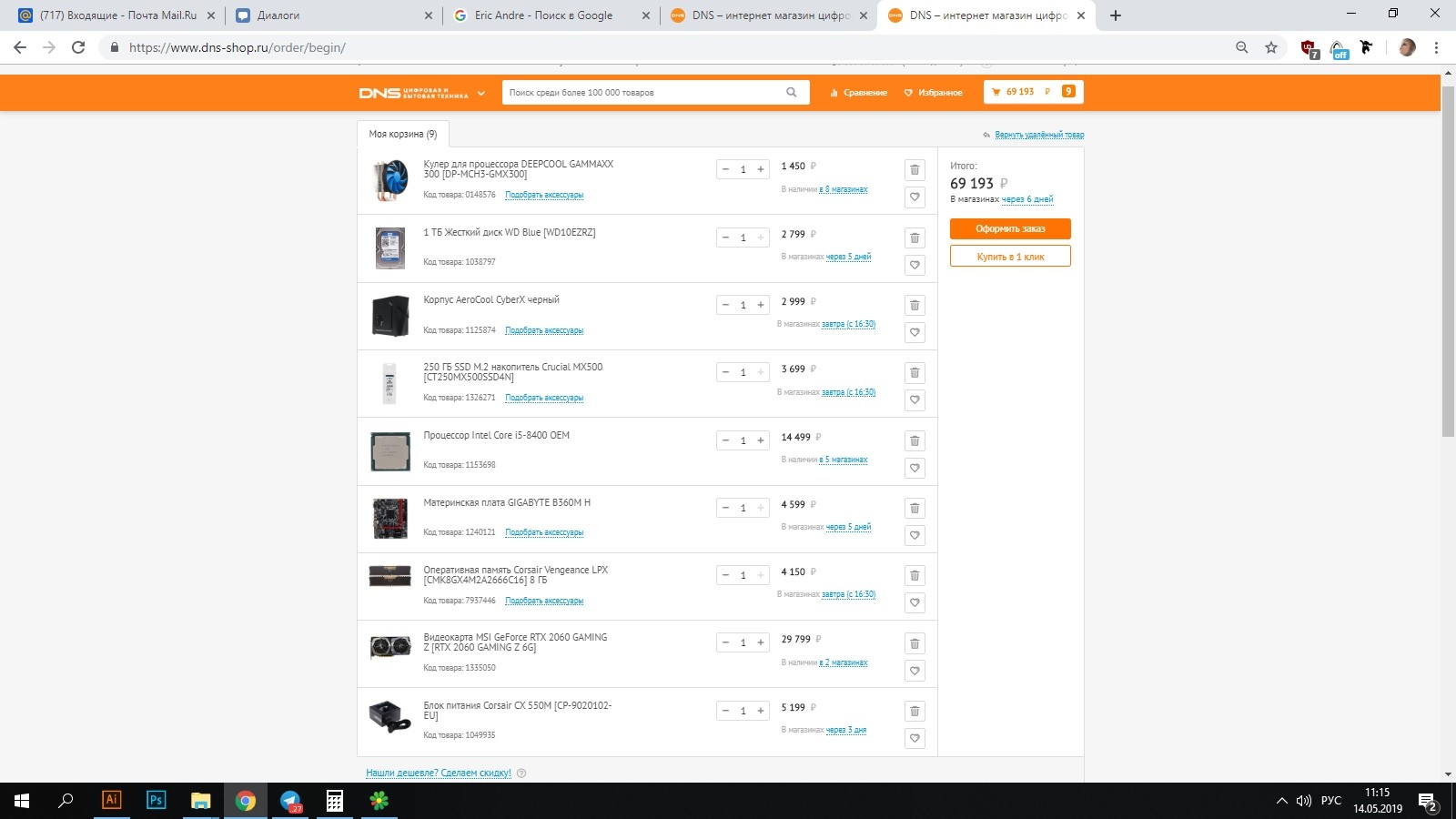The image size is (1456, 819).
Task: Delete MSI GeForce RTX 2060 from cart
Action: [915, 644]
